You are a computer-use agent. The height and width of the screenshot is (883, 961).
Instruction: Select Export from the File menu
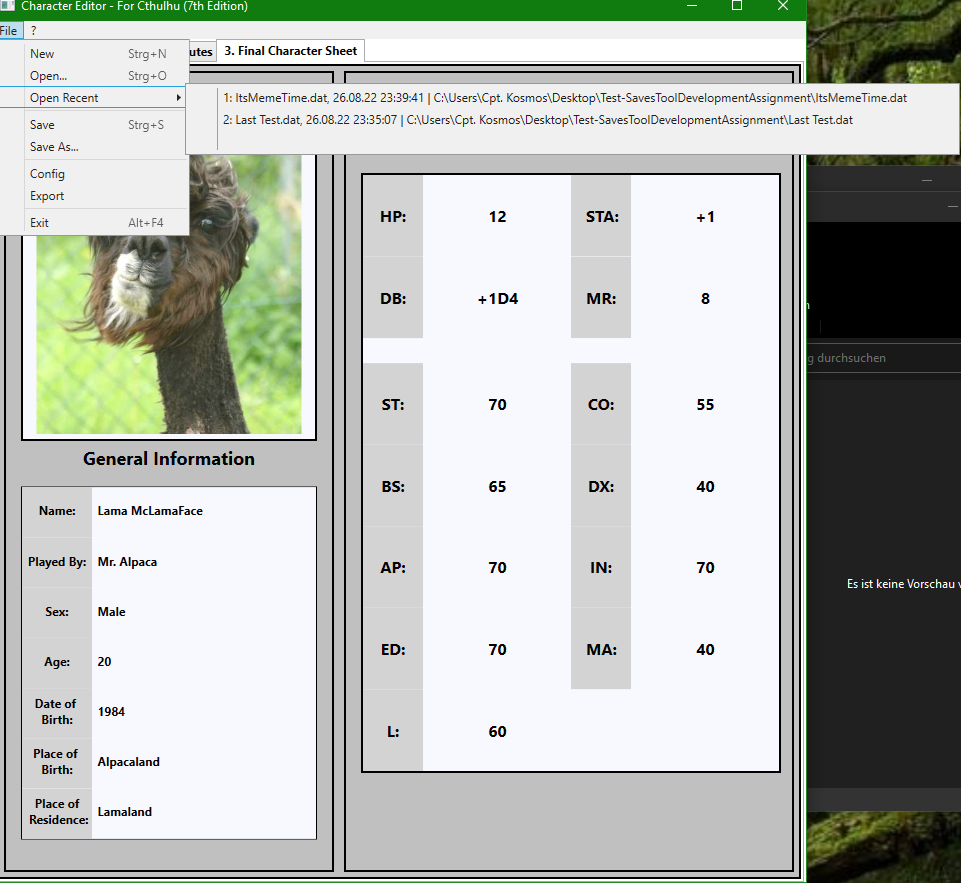point(47,196)
